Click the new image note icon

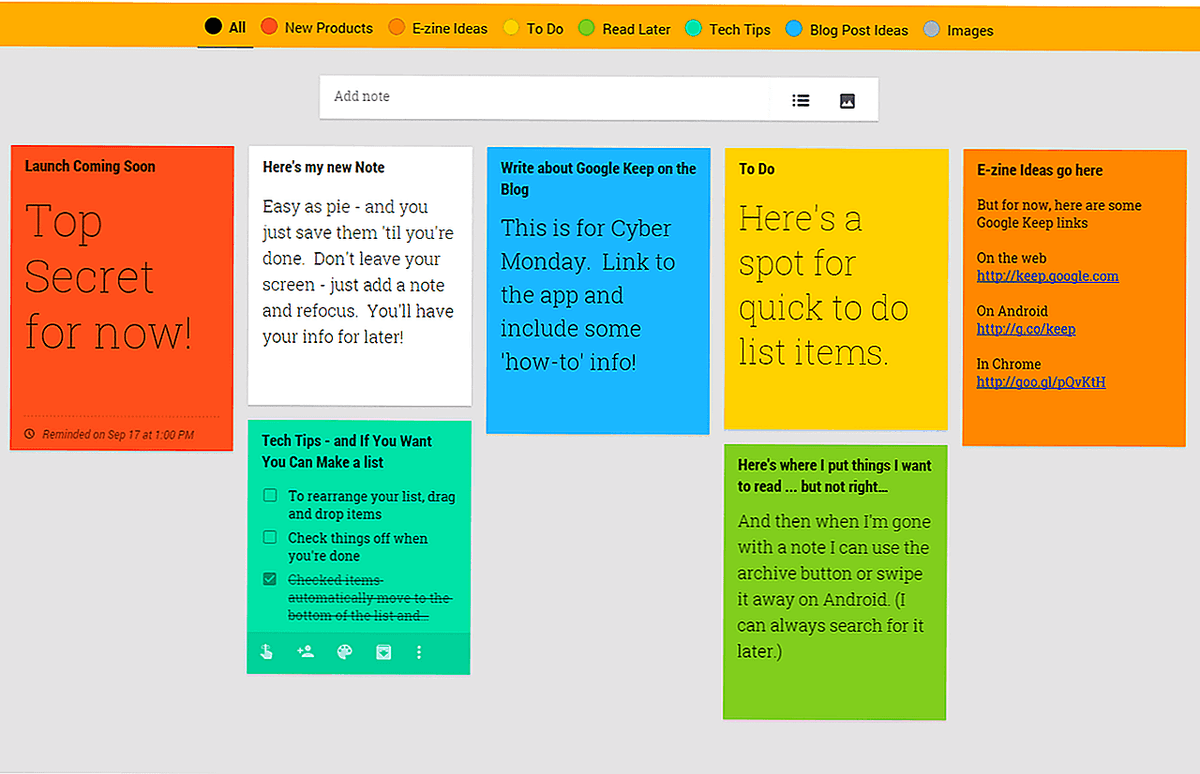847,100
